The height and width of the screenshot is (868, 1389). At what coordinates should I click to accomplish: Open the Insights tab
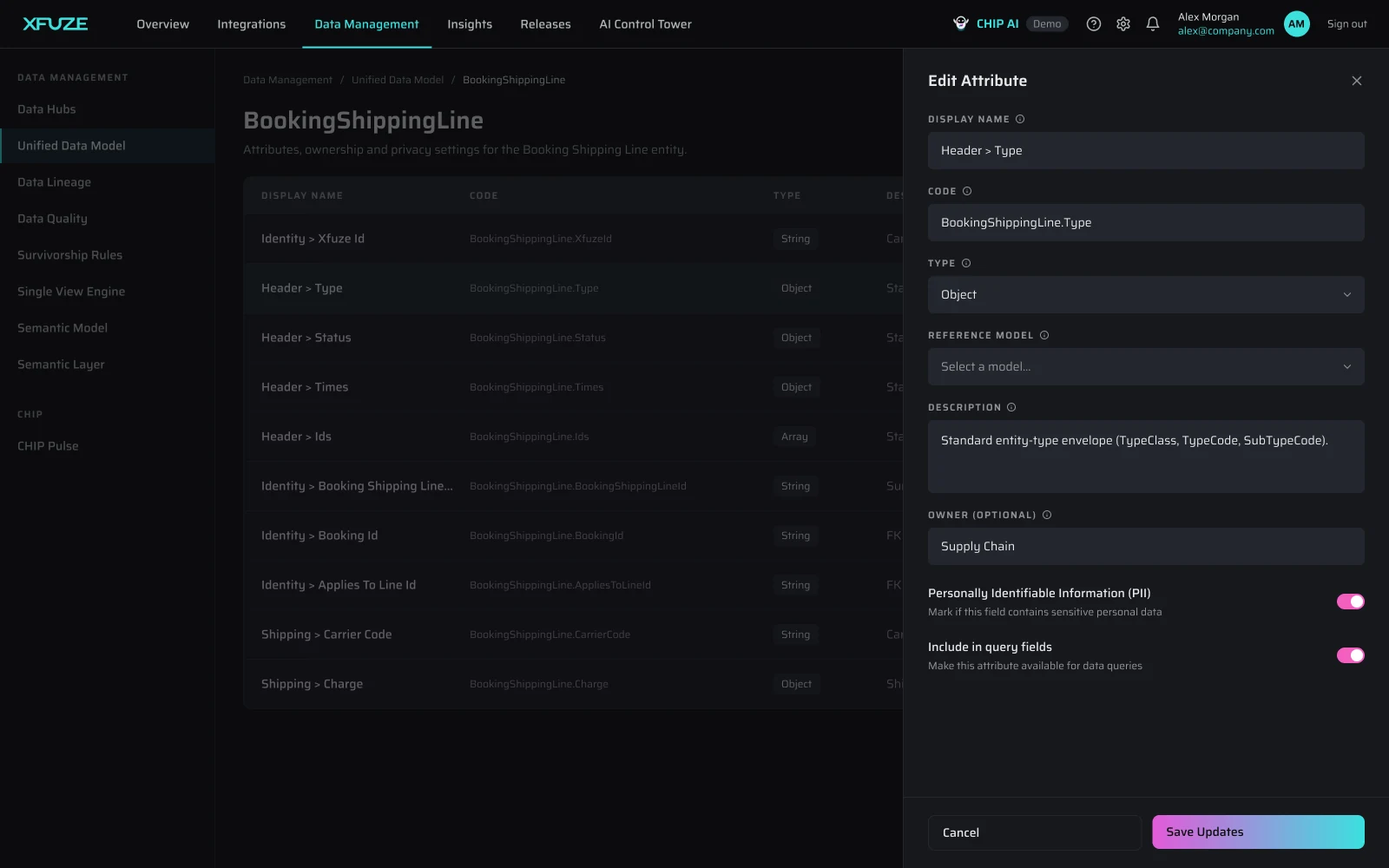coord(470,24)
